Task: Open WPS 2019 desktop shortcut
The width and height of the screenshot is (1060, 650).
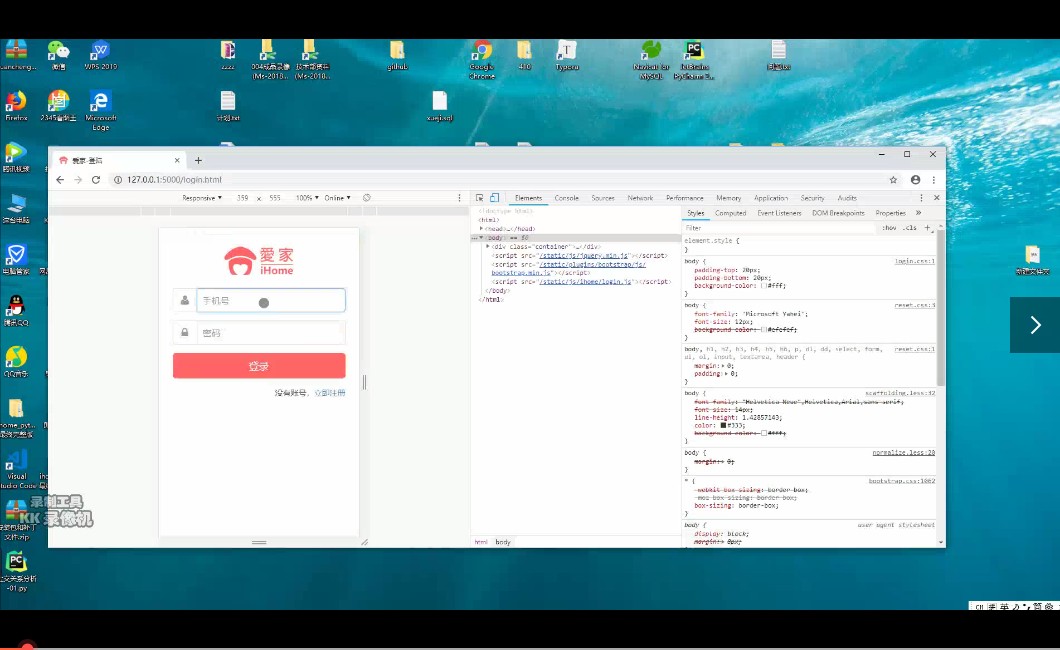Action: coord(100,55)
